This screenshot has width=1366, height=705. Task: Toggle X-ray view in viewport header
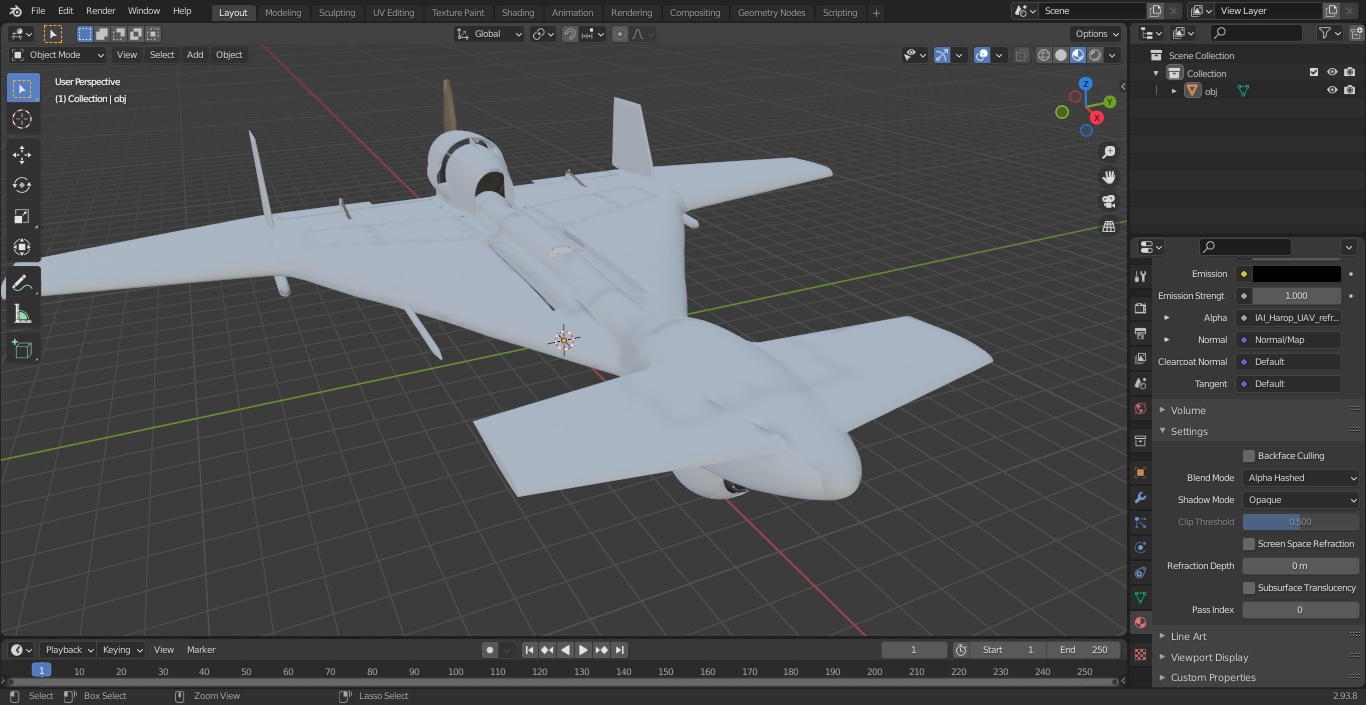pos(1021,55)
